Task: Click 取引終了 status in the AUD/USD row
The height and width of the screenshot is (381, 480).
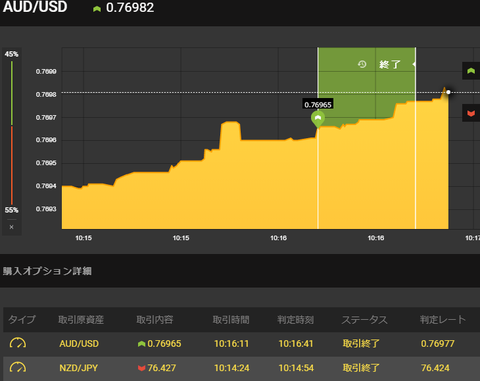Action: (x=361, y=344)
